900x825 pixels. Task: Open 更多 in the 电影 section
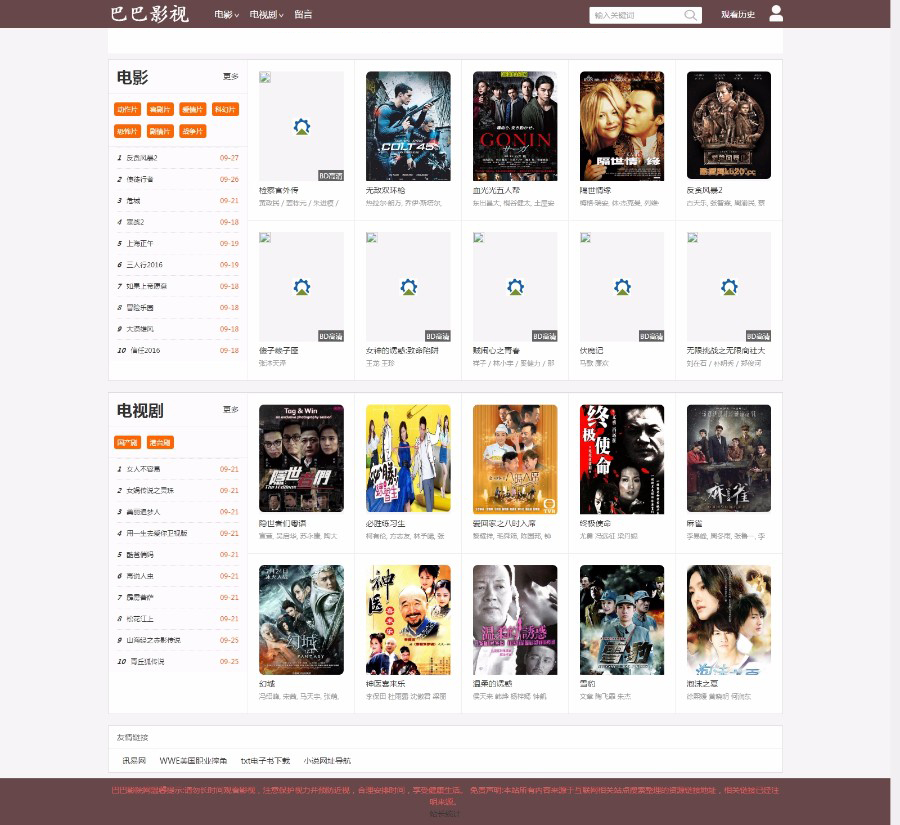click(230, 77)
